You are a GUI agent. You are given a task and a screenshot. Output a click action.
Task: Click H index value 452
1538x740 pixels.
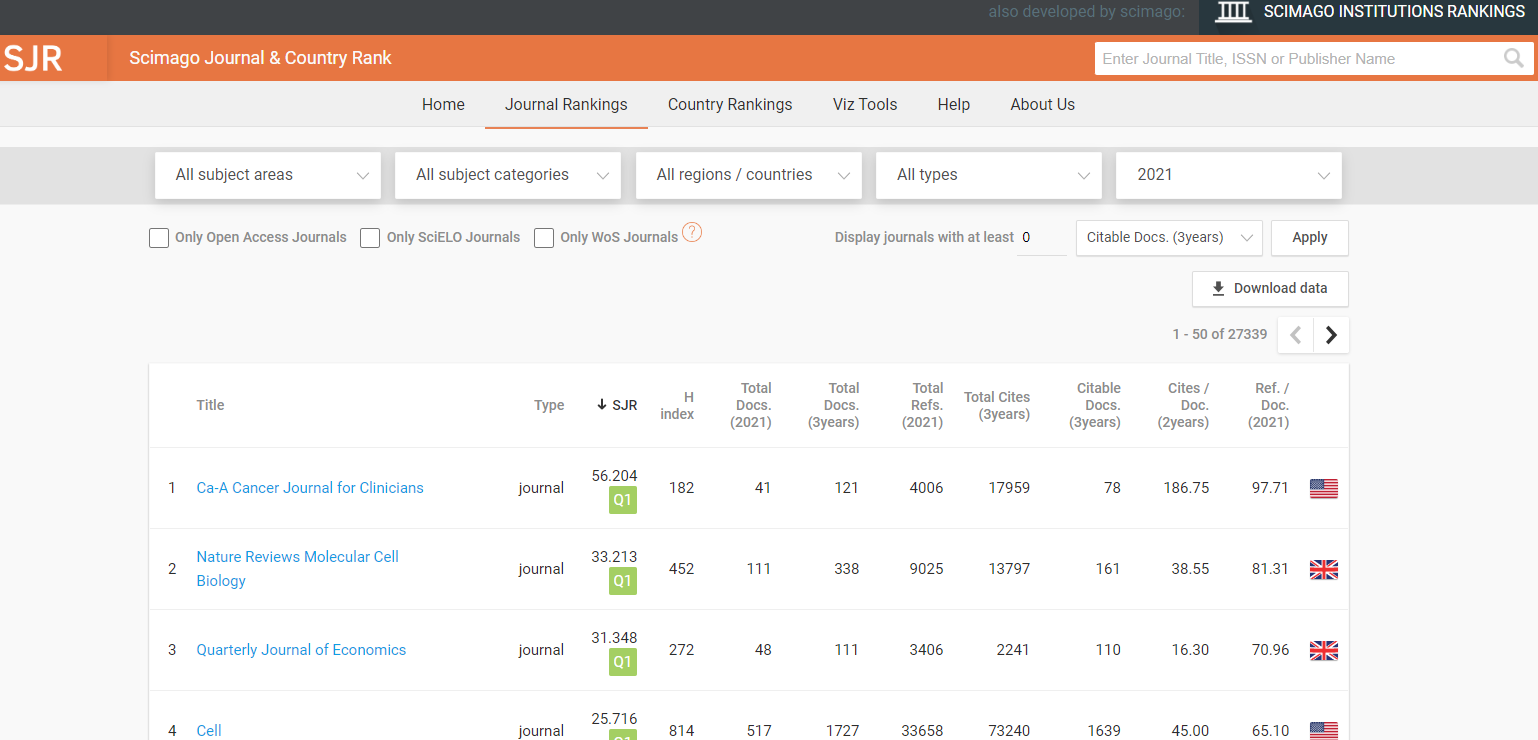pyautogui.click(x=681, y=569)
